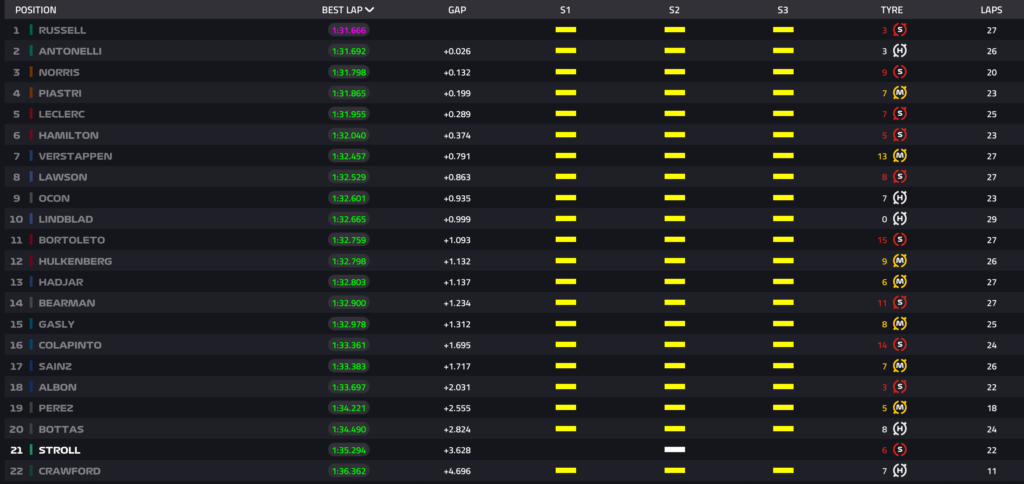Click the HAMILTON driver name

(69, 135)
